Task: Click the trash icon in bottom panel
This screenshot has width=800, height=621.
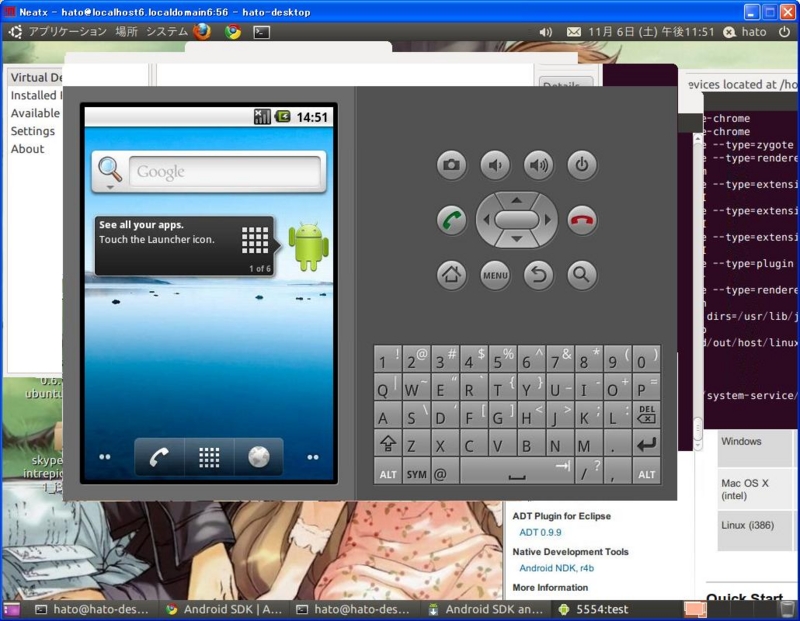Action: point(788,609)
